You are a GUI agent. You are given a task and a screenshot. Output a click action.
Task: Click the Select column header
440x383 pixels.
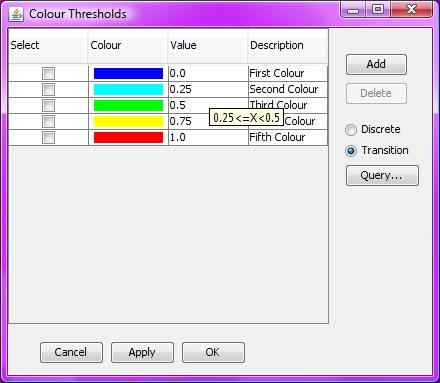point(48,46)
